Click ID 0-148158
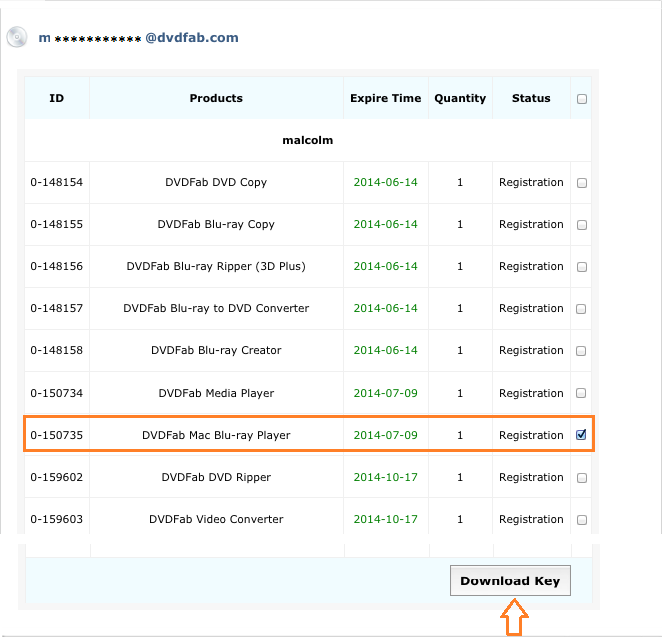 coord(57,350)
